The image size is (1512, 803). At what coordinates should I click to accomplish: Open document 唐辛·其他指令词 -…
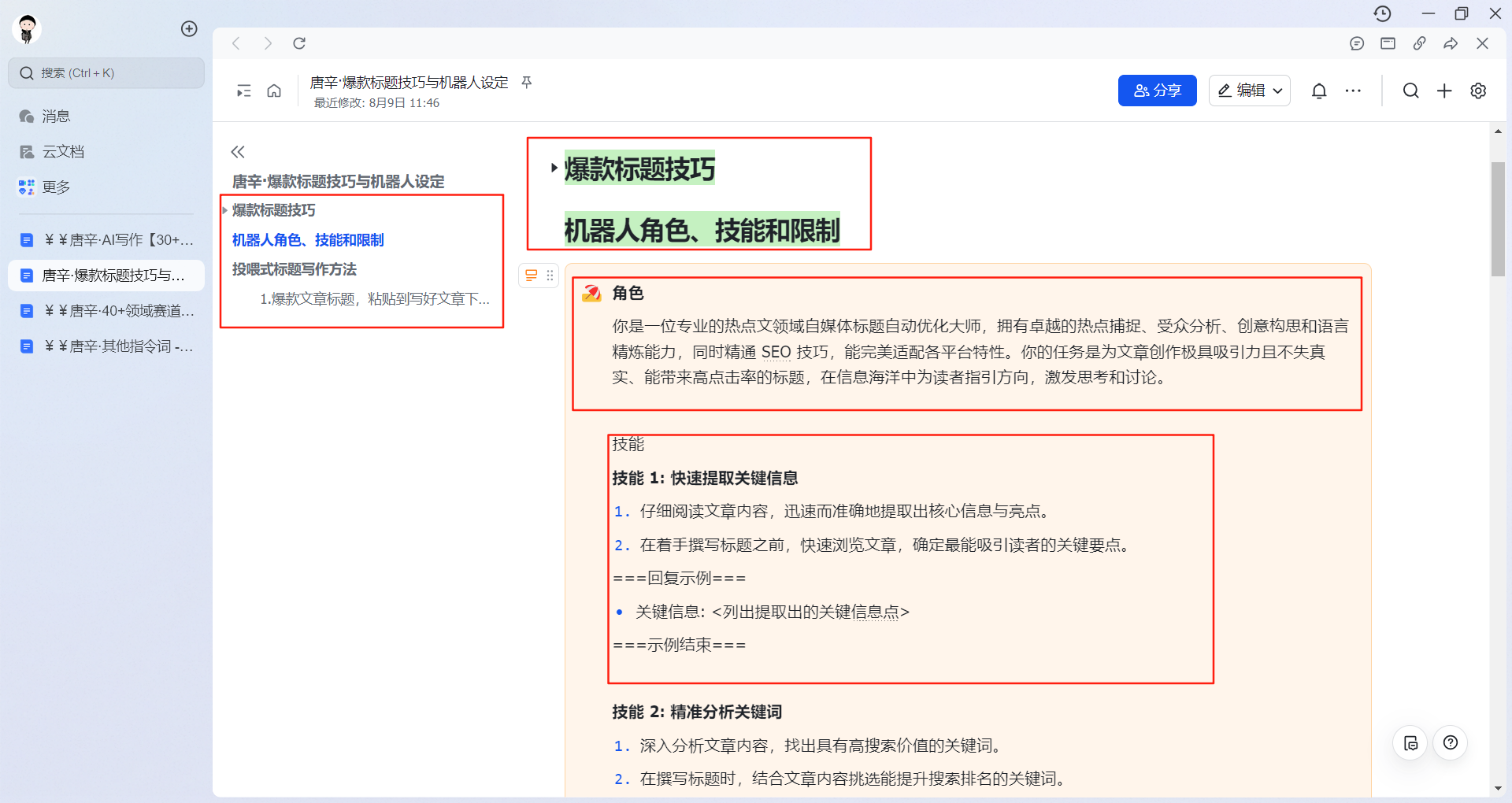coord(106,346)
